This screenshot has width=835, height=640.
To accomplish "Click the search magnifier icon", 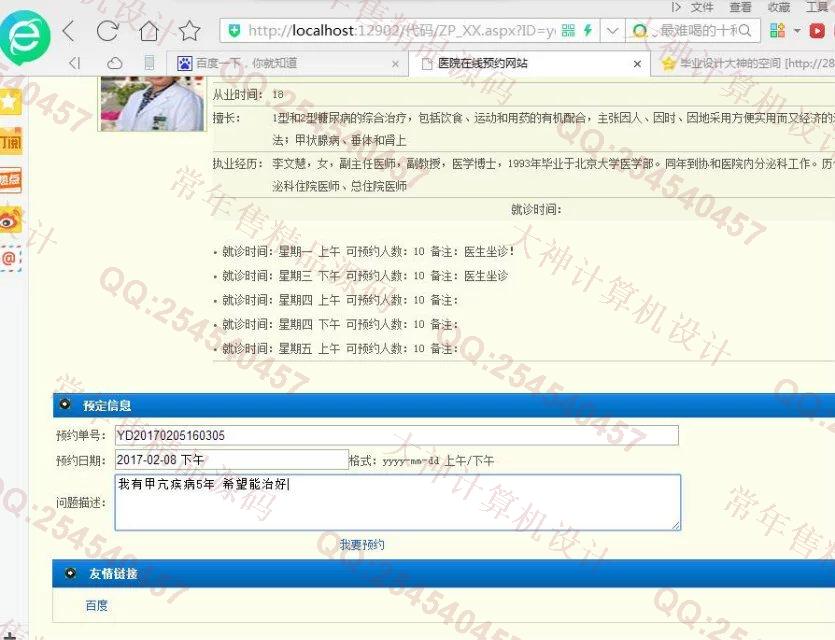I will pos(744,31).
